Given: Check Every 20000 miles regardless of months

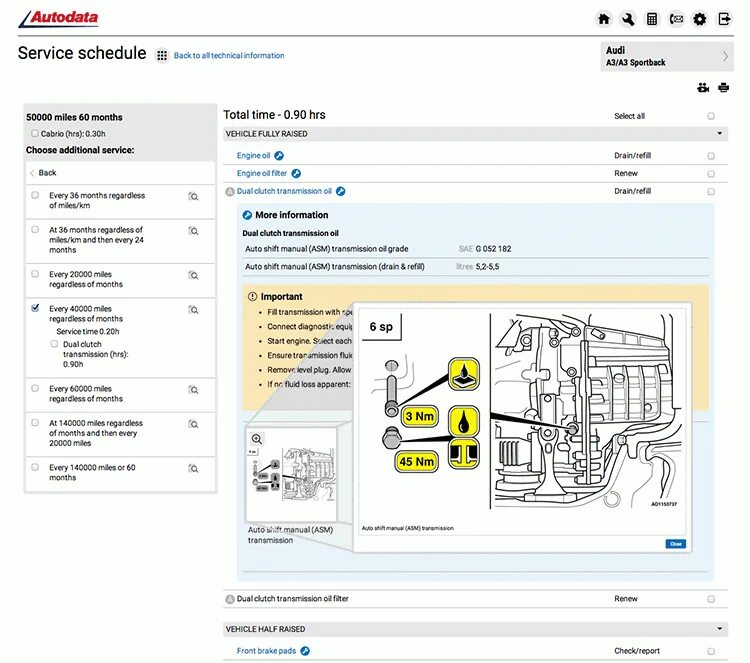Looking at the screenshot, I should click(35, 274).
